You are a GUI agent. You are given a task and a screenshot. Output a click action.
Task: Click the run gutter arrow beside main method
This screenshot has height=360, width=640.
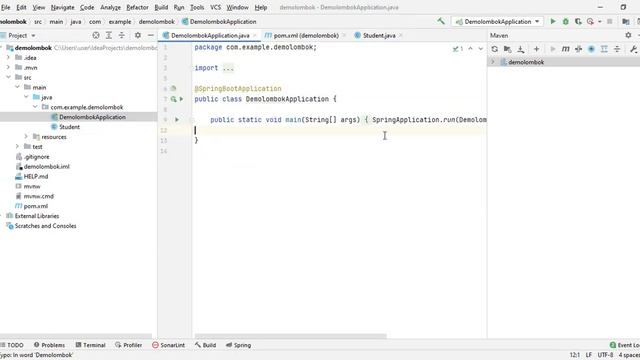(x=177, y=120)
